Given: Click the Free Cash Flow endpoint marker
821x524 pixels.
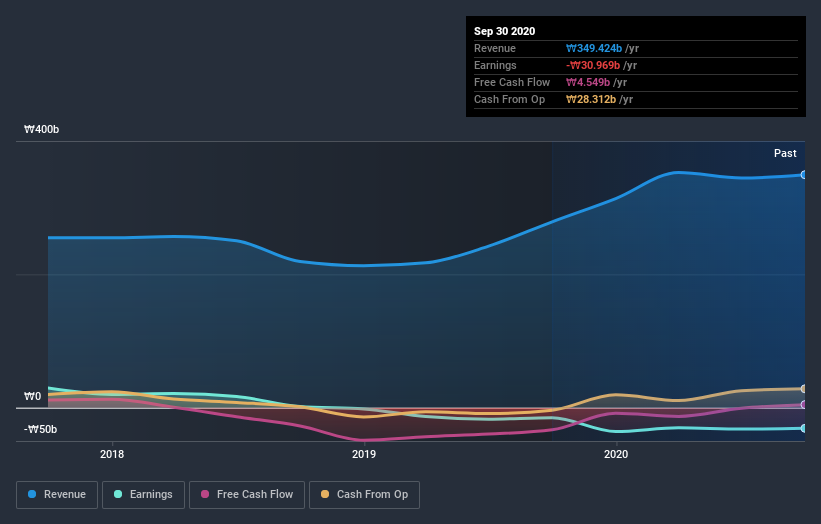Looking at the screenshot, I should [x=804, y=405].
